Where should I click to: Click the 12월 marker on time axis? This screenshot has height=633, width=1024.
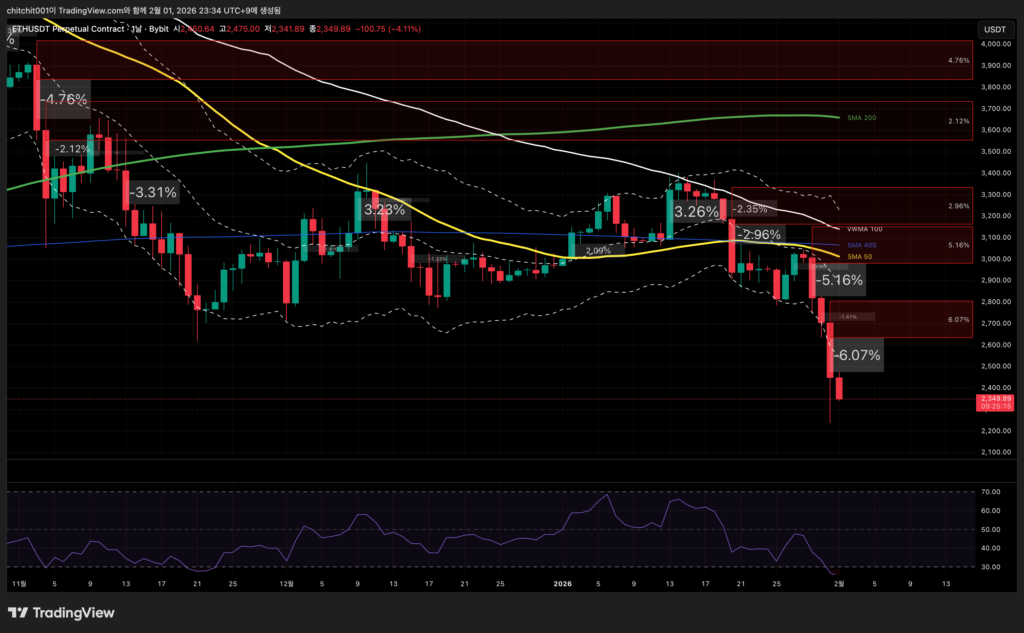[x=287, y=581]
